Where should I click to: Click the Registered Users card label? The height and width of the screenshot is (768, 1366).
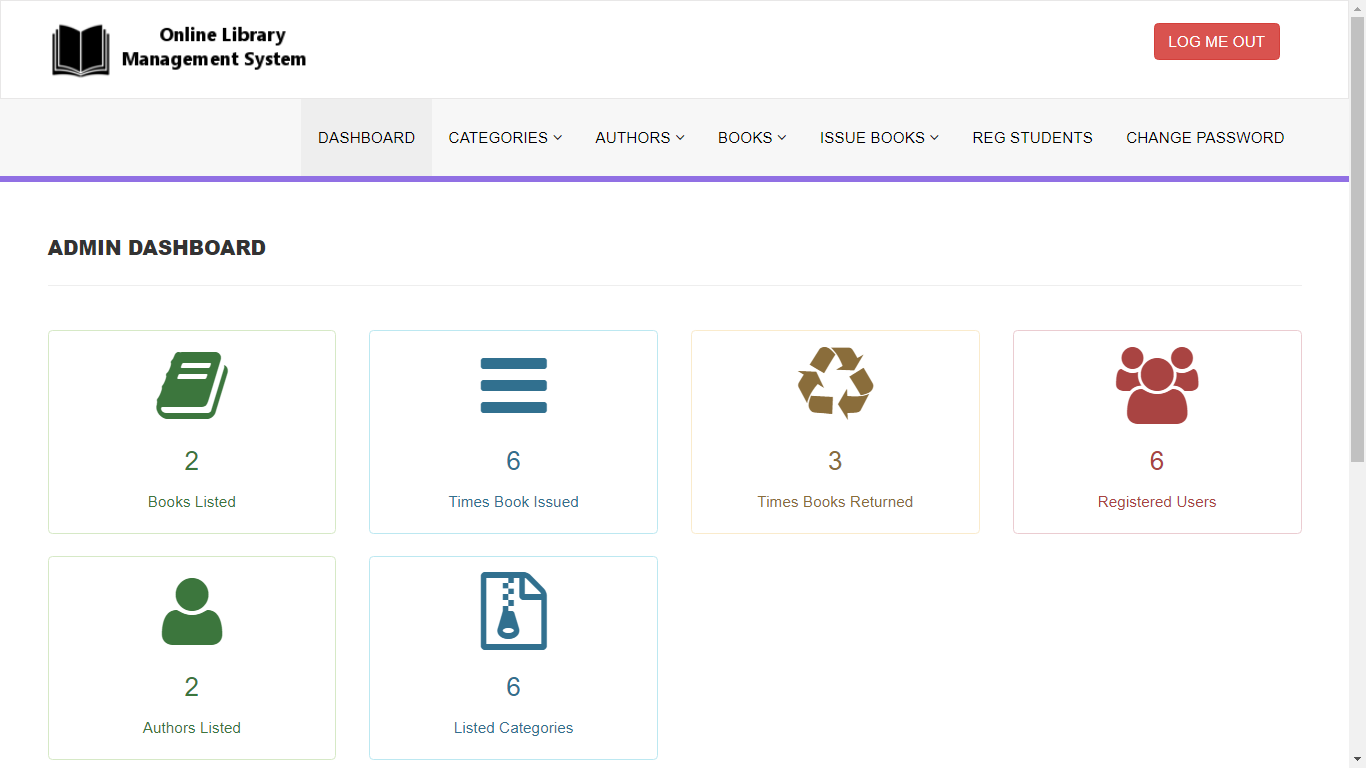tap(1157, 501)
